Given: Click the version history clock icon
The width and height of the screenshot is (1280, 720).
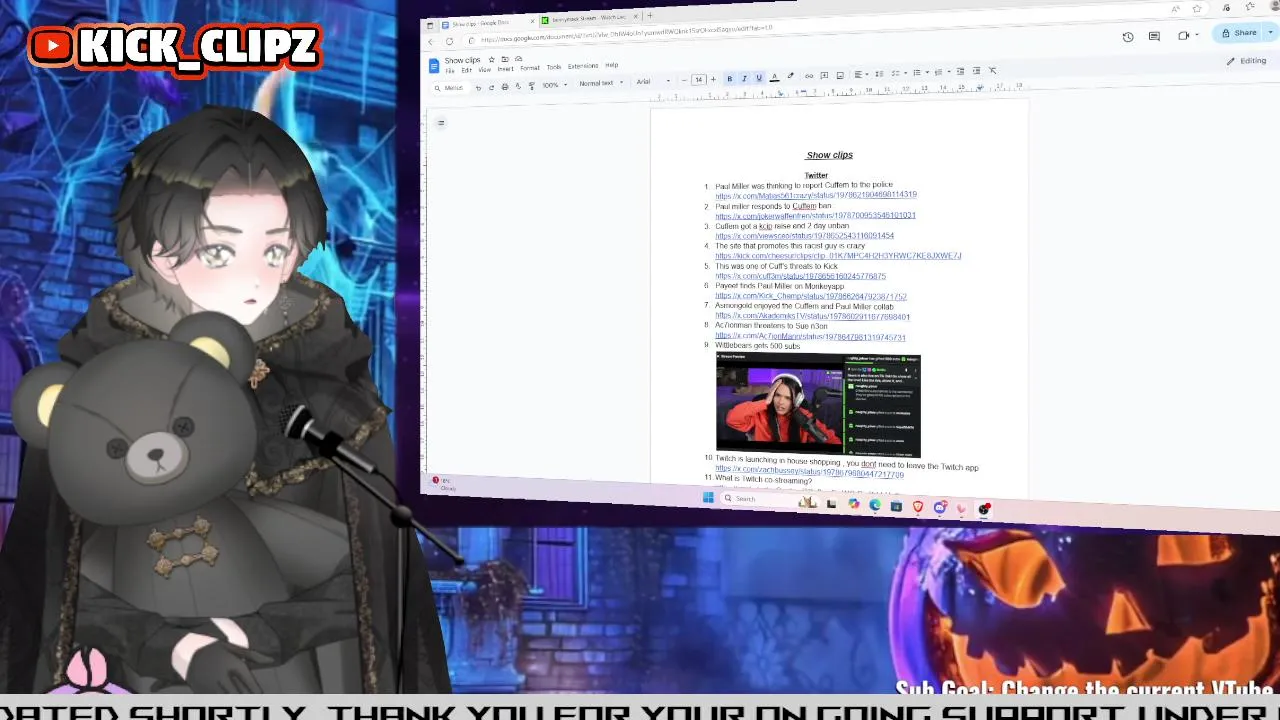Looking at the screenshot, I should point(1128,37).
